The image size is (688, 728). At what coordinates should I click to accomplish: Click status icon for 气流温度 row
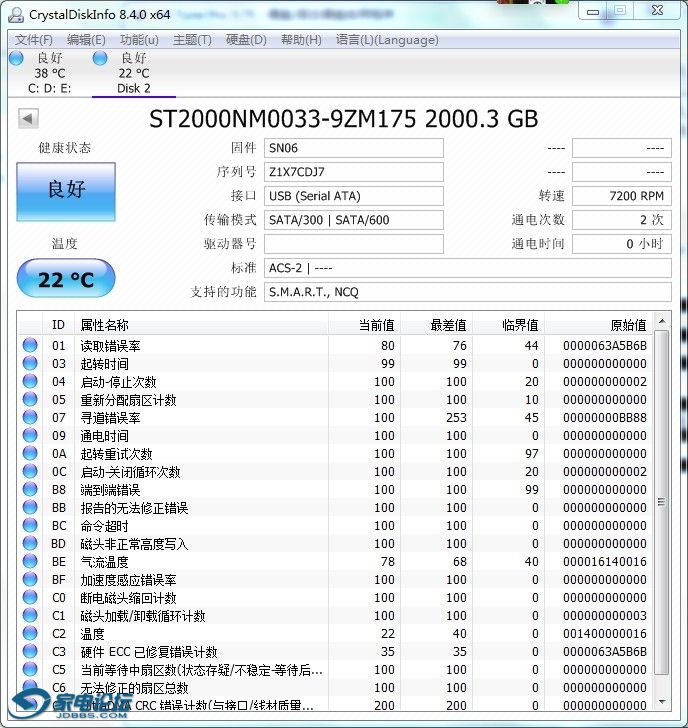[x=30, y=561]
